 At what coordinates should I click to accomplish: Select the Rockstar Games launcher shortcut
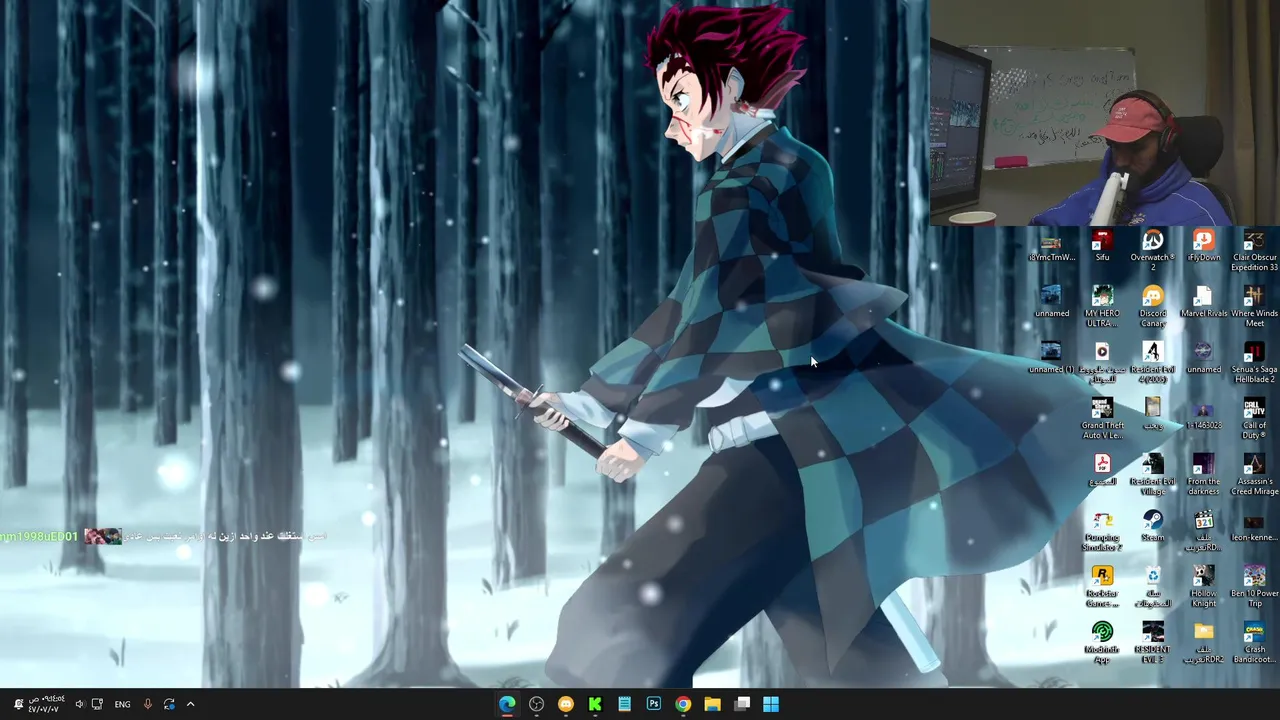point(1102,587)
